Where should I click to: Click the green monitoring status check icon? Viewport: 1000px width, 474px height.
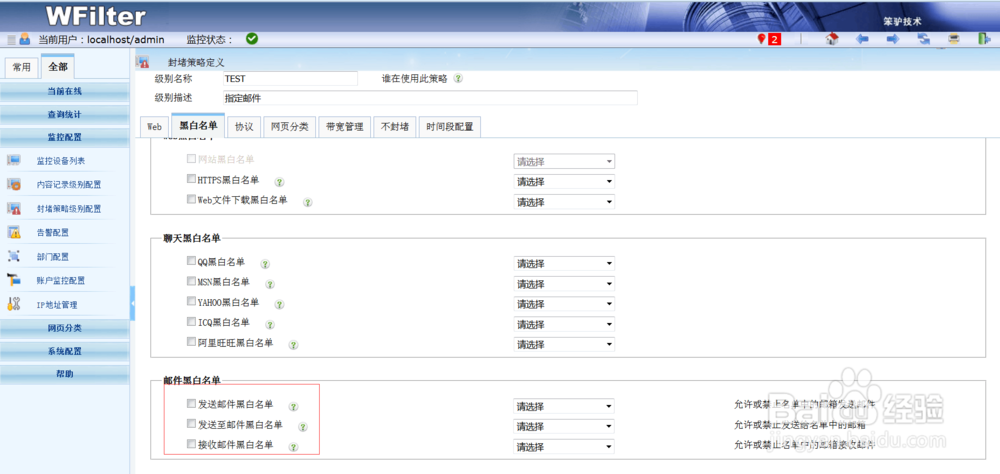tap(252, 39)
